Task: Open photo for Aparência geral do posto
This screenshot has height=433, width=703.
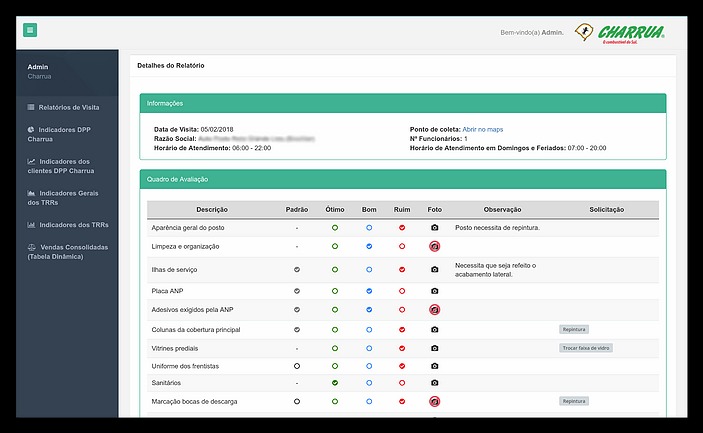Action: click(x=434, y=228)
